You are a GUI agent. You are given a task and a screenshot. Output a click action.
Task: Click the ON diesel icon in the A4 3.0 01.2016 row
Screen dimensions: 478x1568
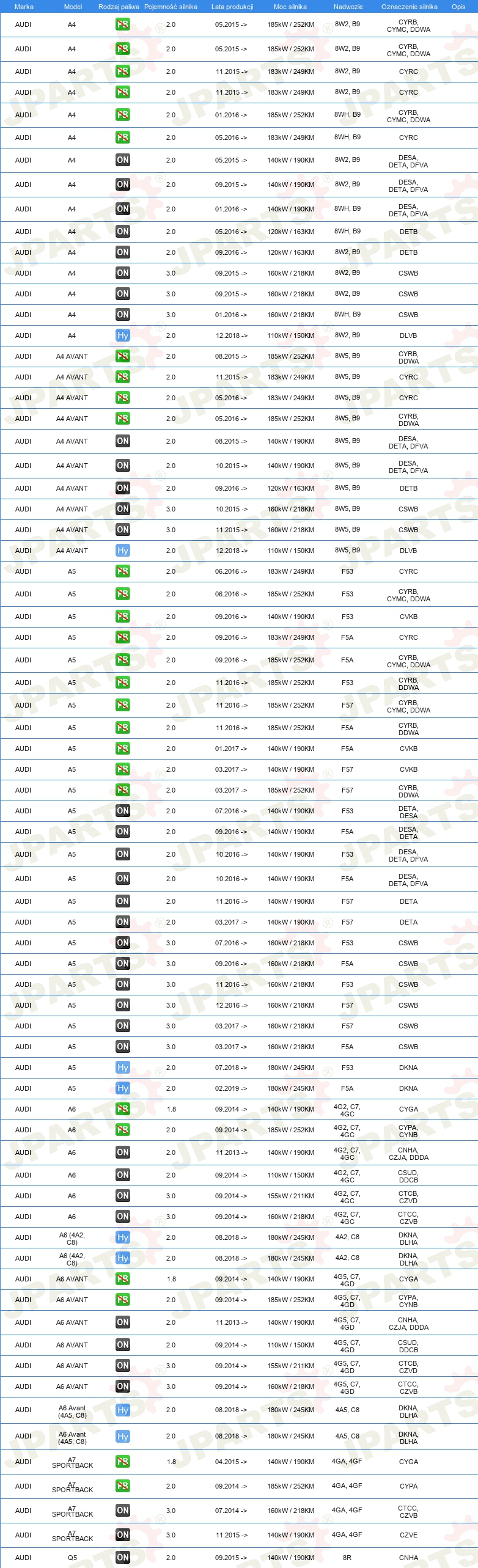123,315
